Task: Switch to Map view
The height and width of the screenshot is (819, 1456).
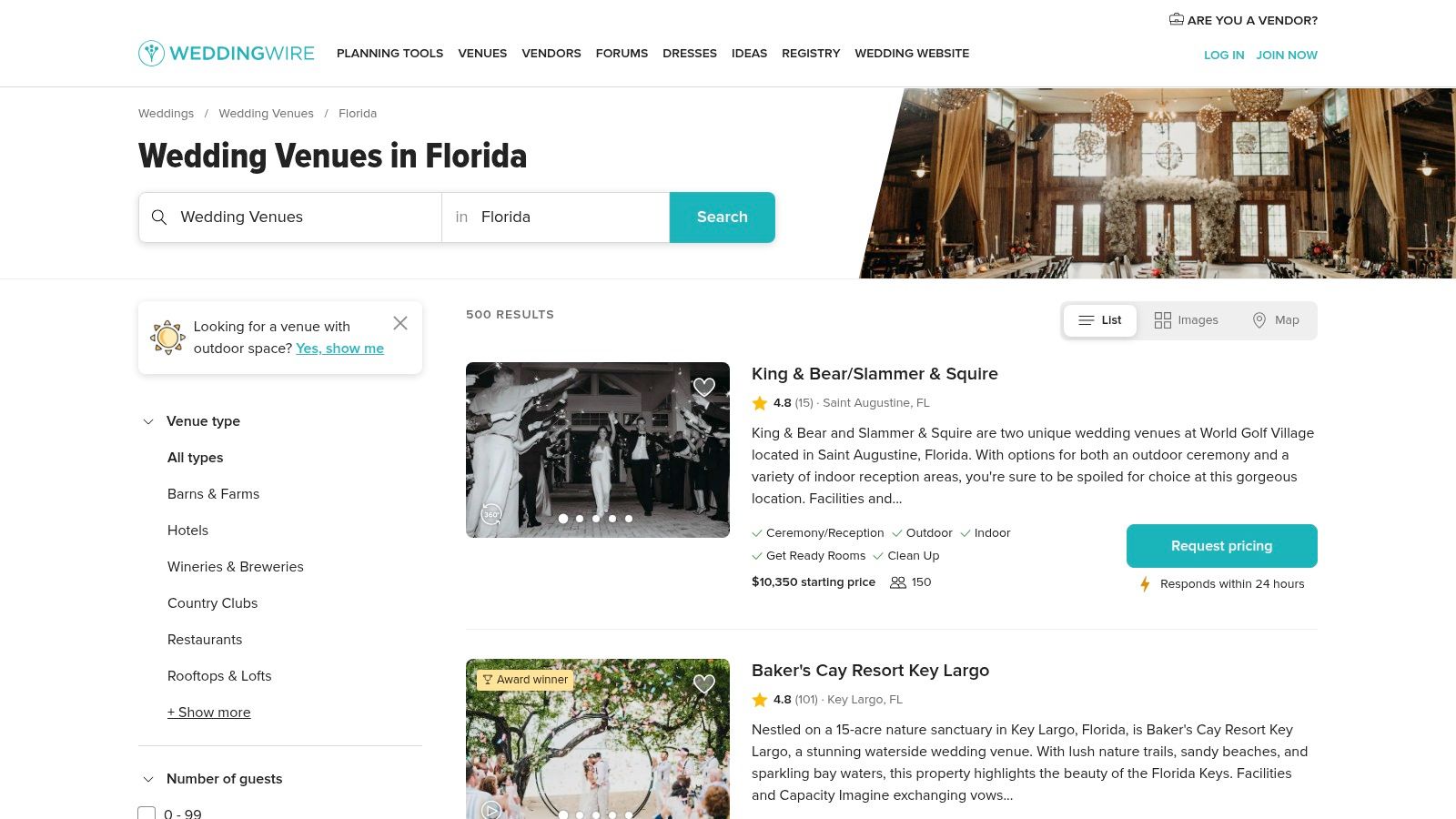Action: click(x=1276, y=320)
